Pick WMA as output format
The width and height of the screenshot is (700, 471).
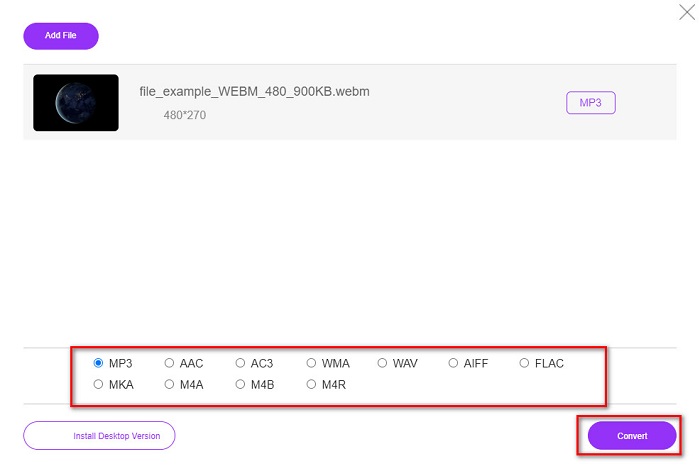(312, 363)
